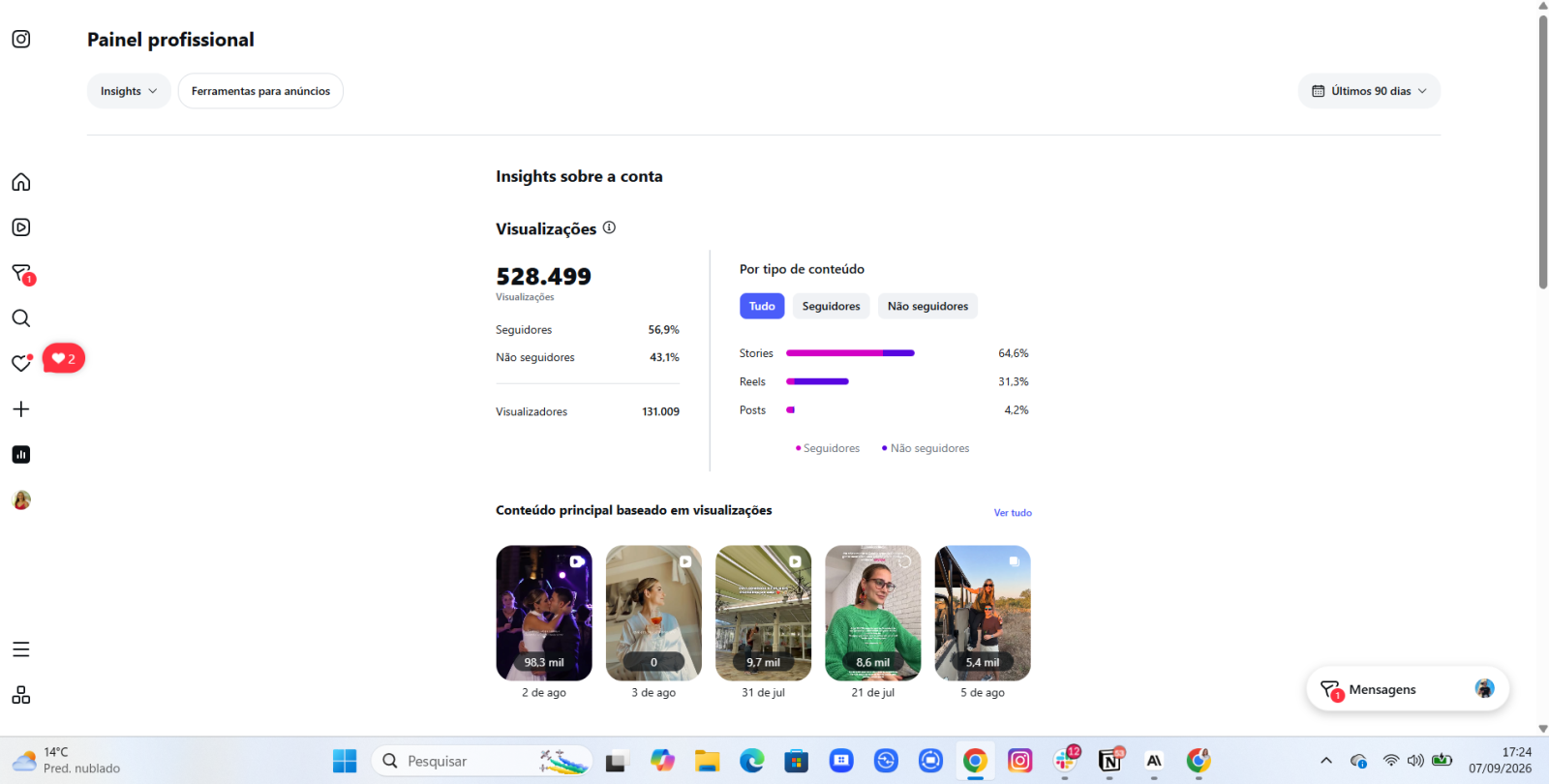Open the hamburger More menu icon
This screenshot has height=784, width=1549.
21,649
